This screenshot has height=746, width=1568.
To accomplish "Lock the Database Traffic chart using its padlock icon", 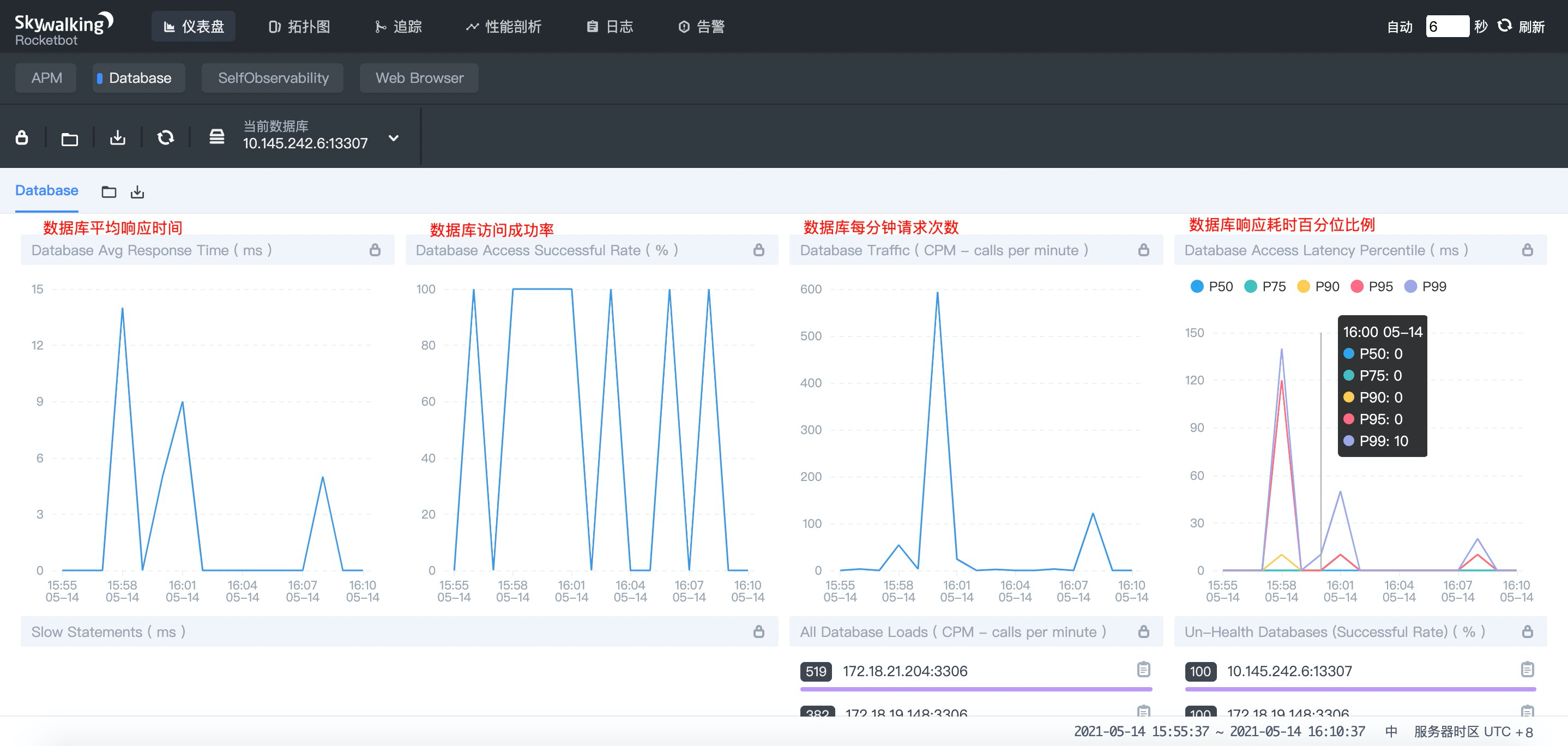I will pos(1143,250).
